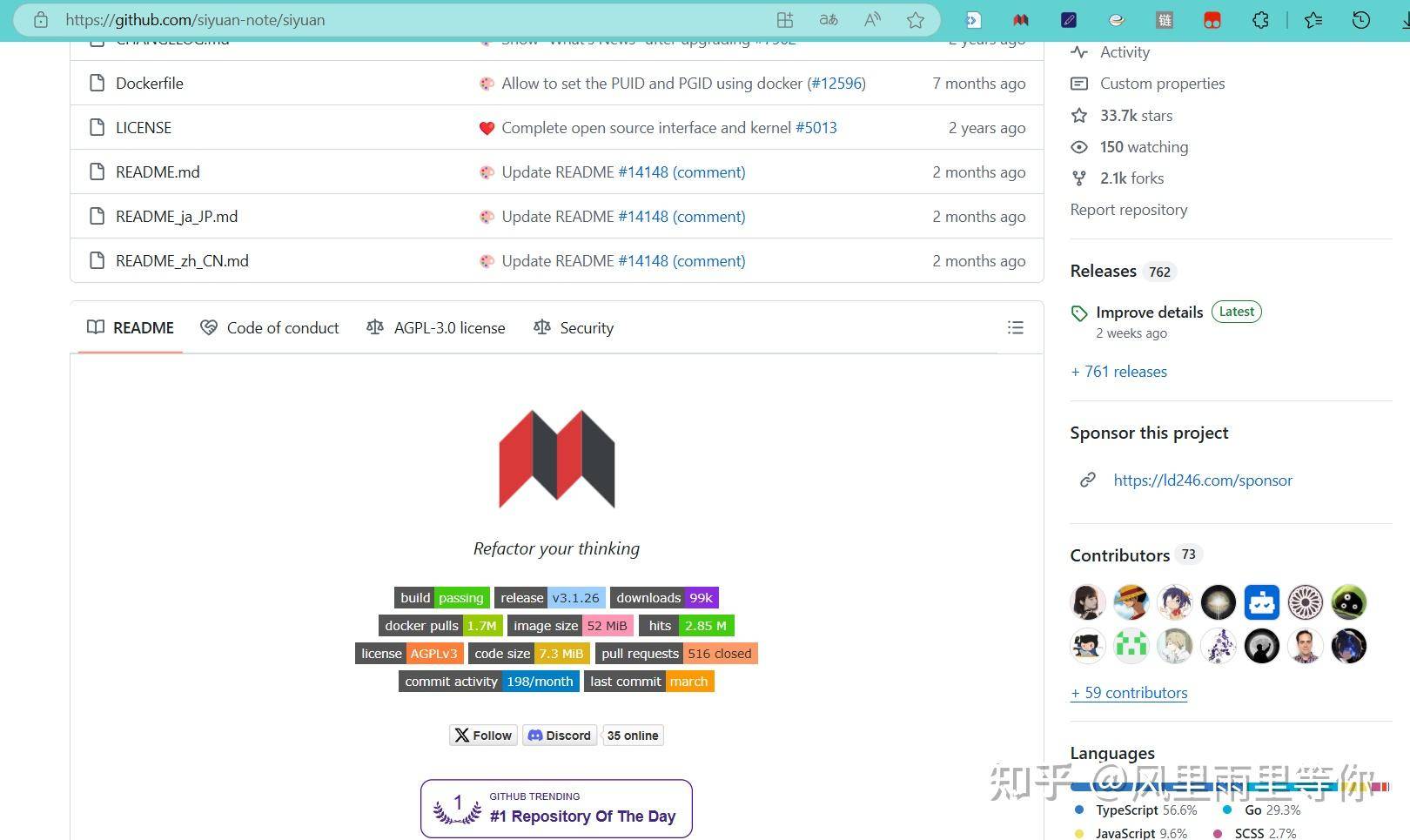Click the build passing badge
The height and width of the screenshot is (840, 1410).
442,597
